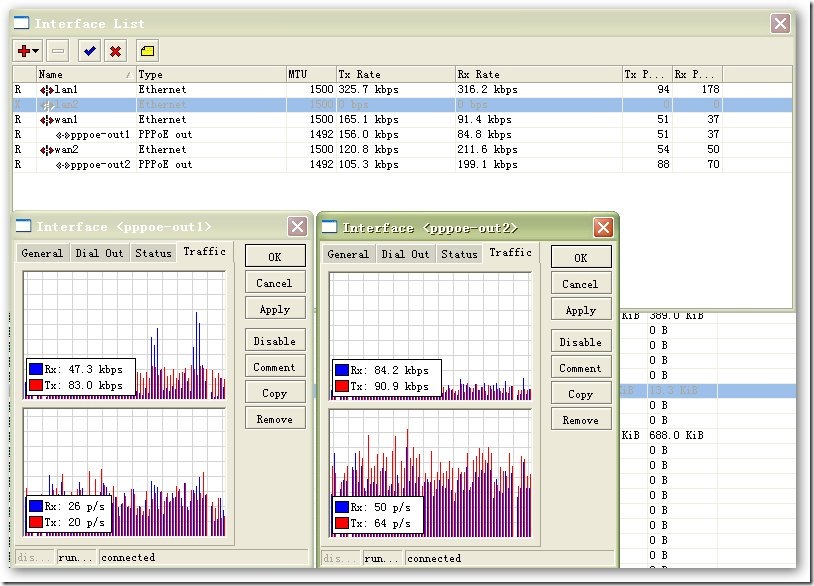Click Remove in pppoe-out1 dialog

tap(275, 419)
